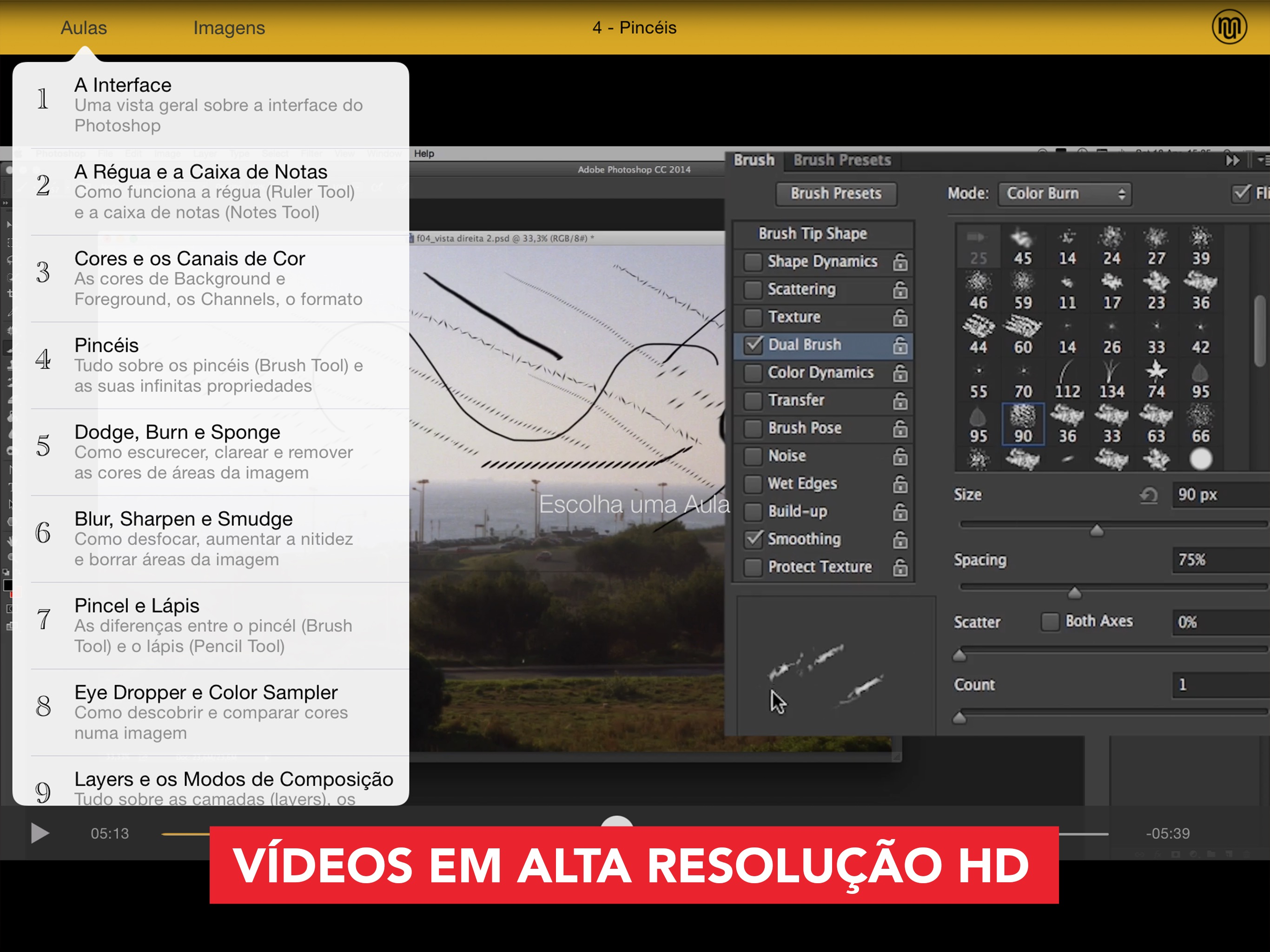Enable Both Axes checkbox
The height and width of the screenshot is (952, 1270).
(x=1050, y=621)
